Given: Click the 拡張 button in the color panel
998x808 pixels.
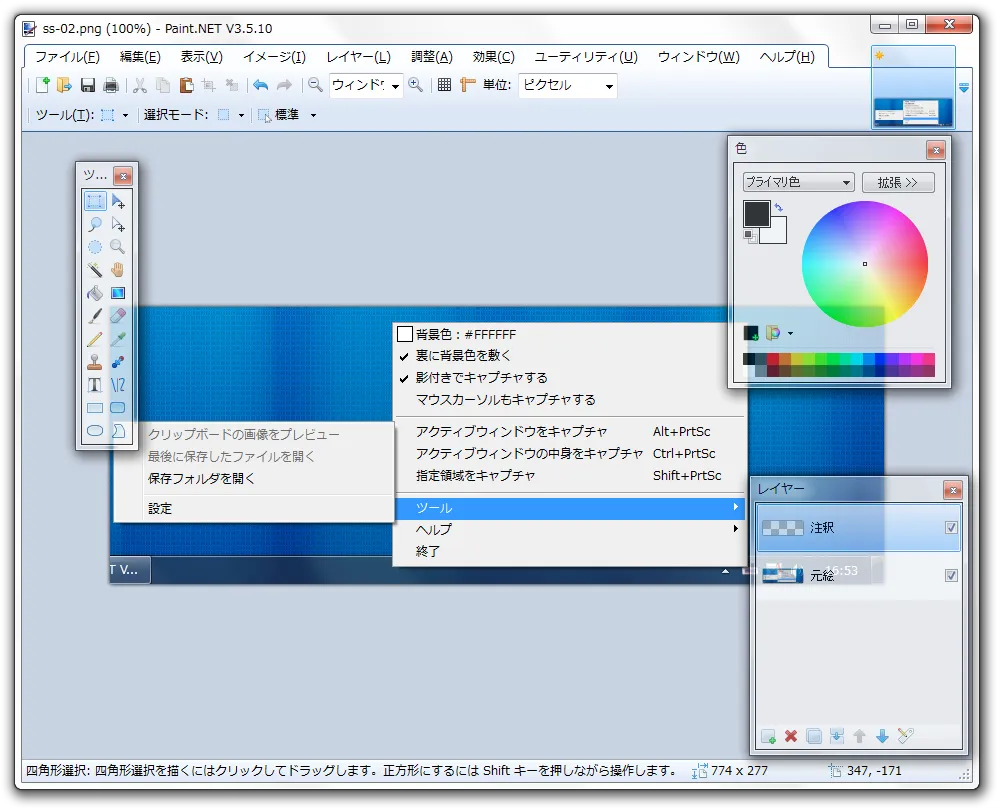Looking at the screenshot, I should coord(897,181).
